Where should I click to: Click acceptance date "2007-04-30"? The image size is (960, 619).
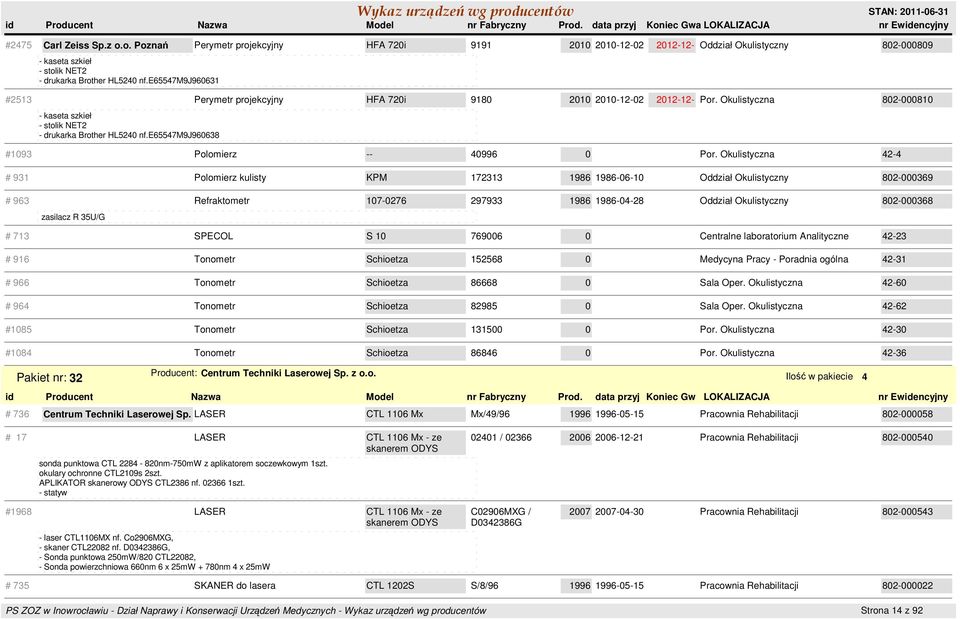click(x=620, y=511)
